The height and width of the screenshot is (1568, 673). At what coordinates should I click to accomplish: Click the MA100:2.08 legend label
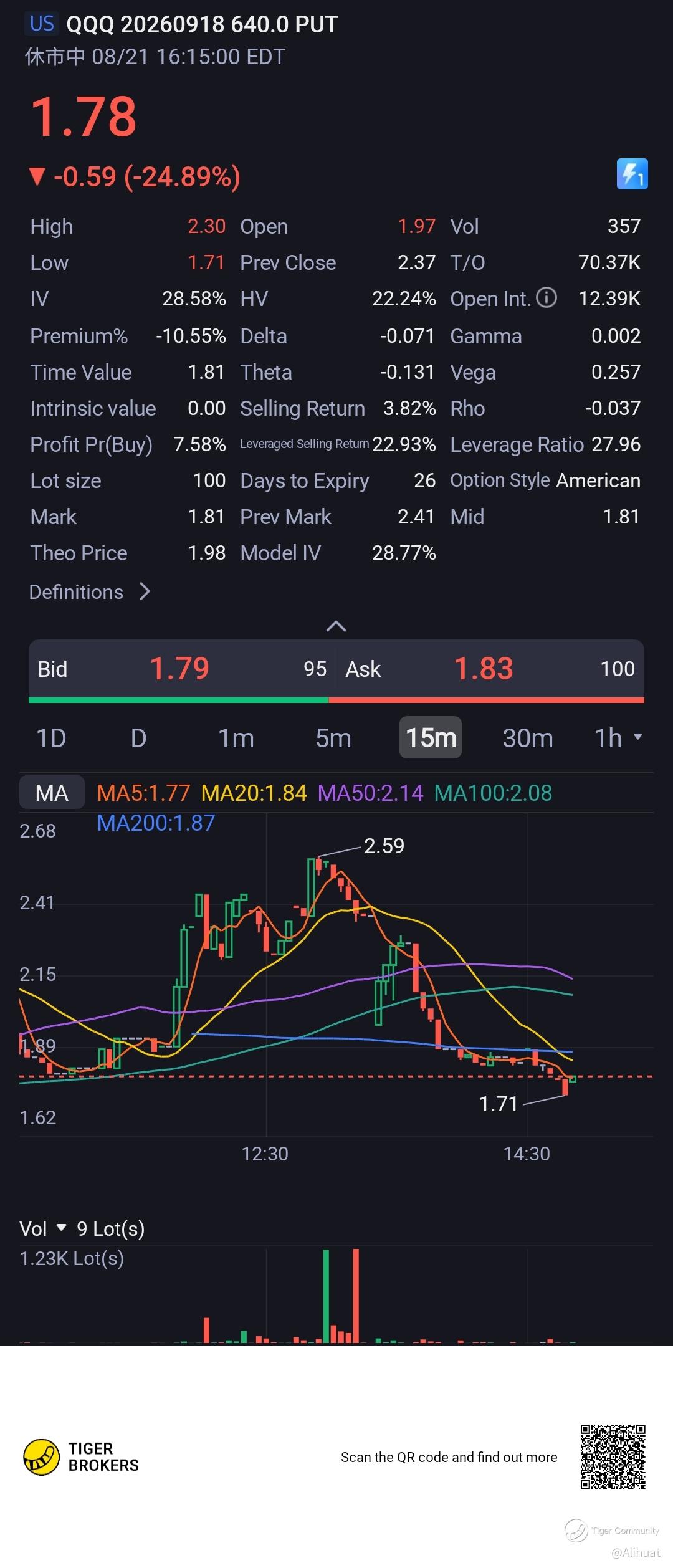pos(493,793)
